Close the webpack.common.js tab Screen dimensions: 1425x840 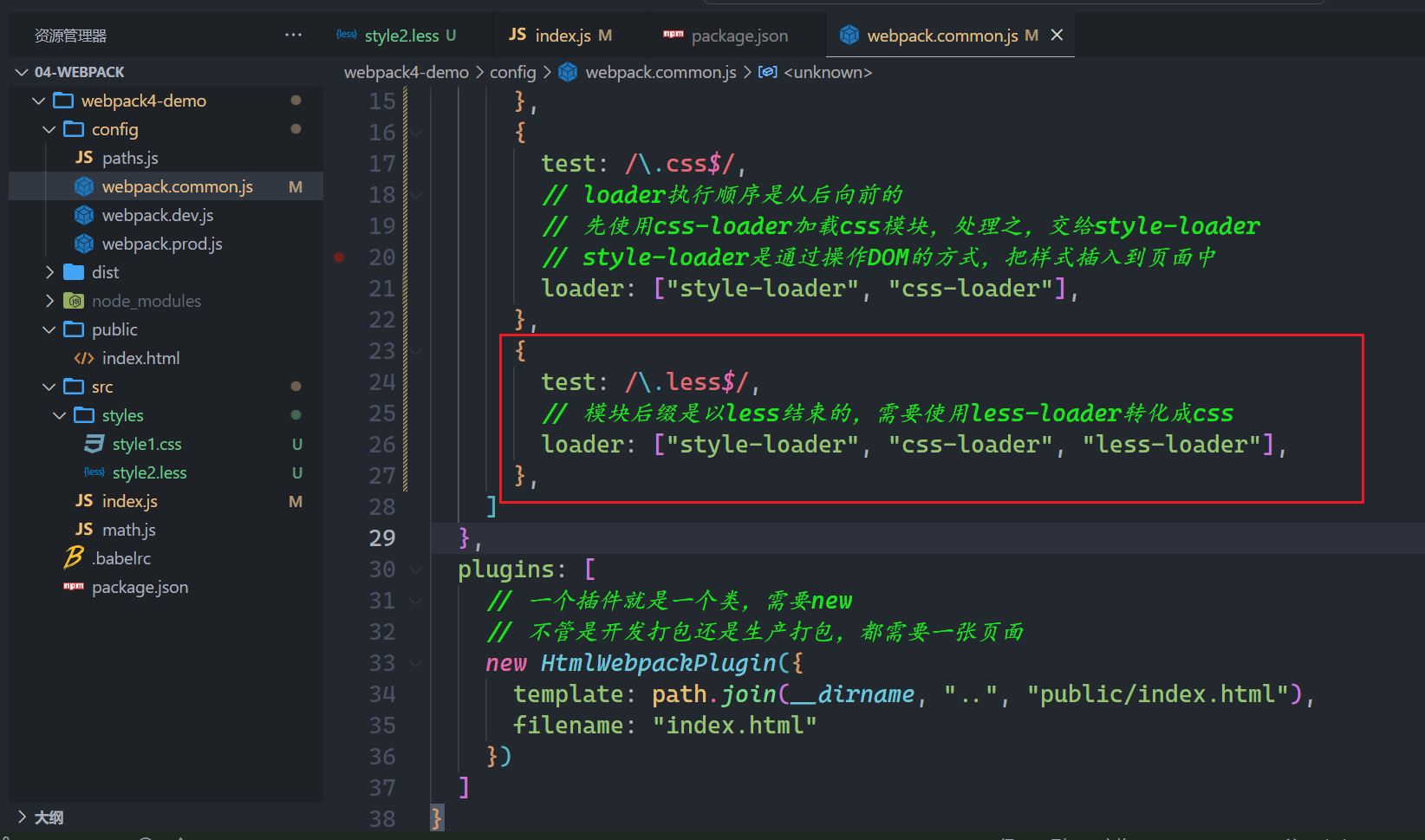point(1057,35)
